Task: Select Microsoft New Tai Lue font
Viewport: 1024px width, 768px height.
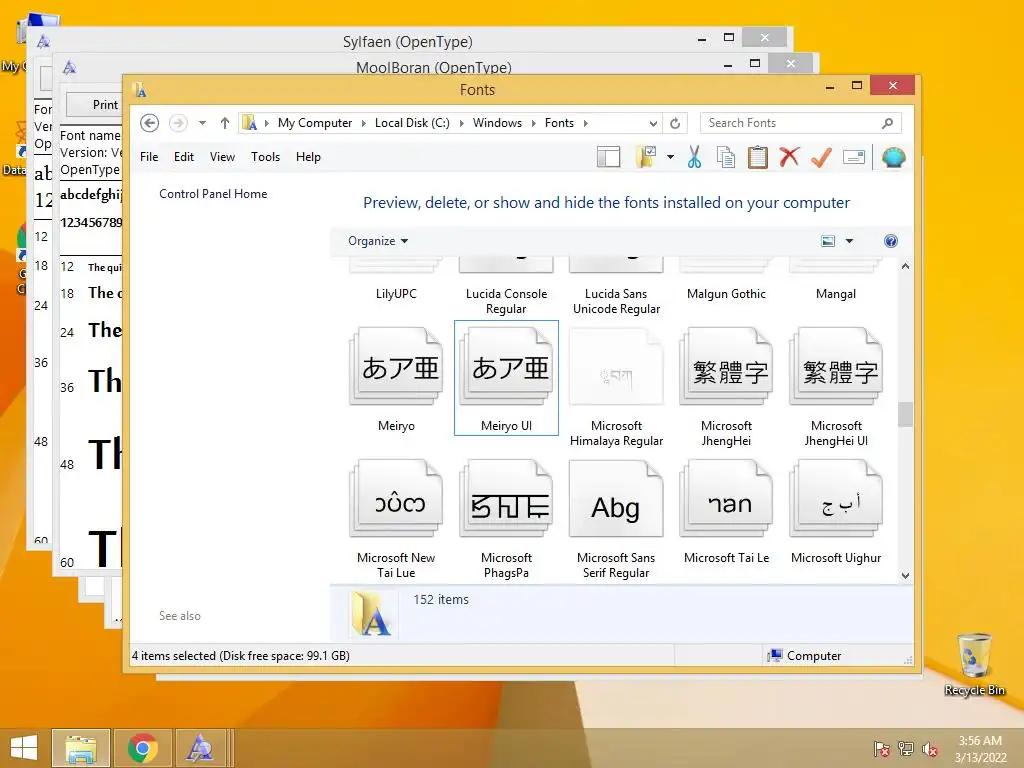Action: tap(396, 519)
